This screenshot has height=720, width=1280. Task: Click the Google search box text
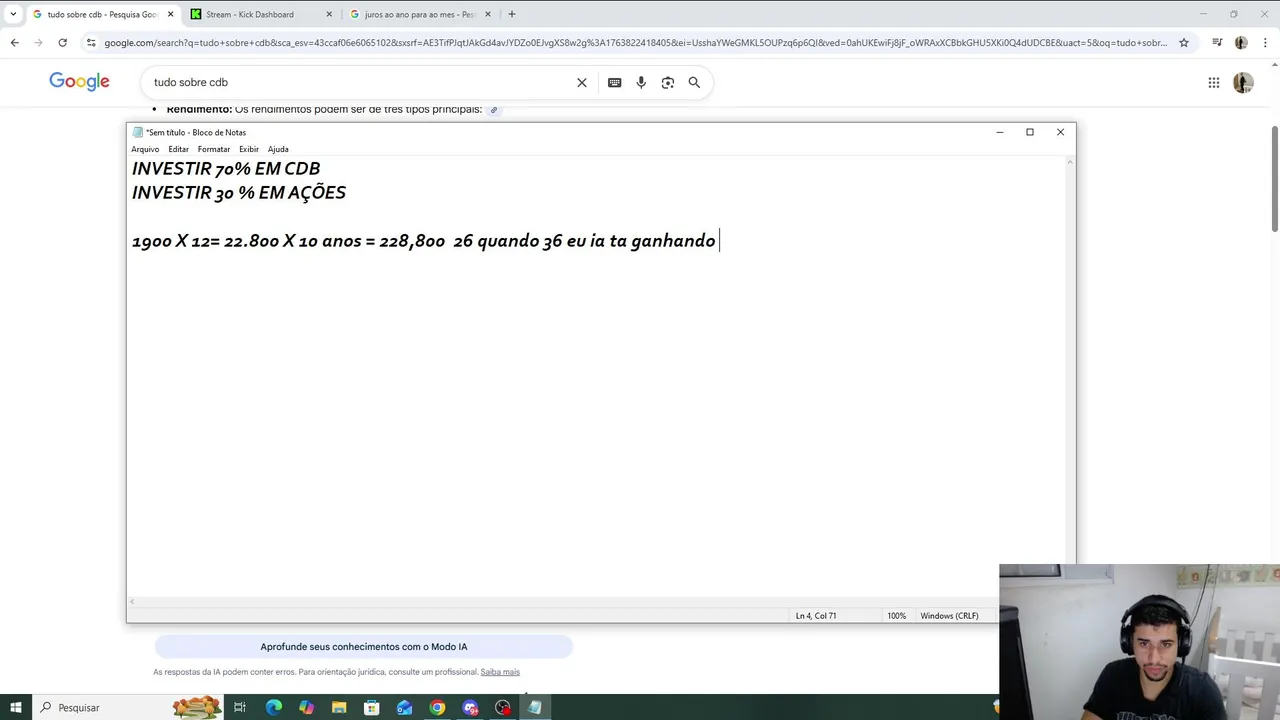point(191,82)
